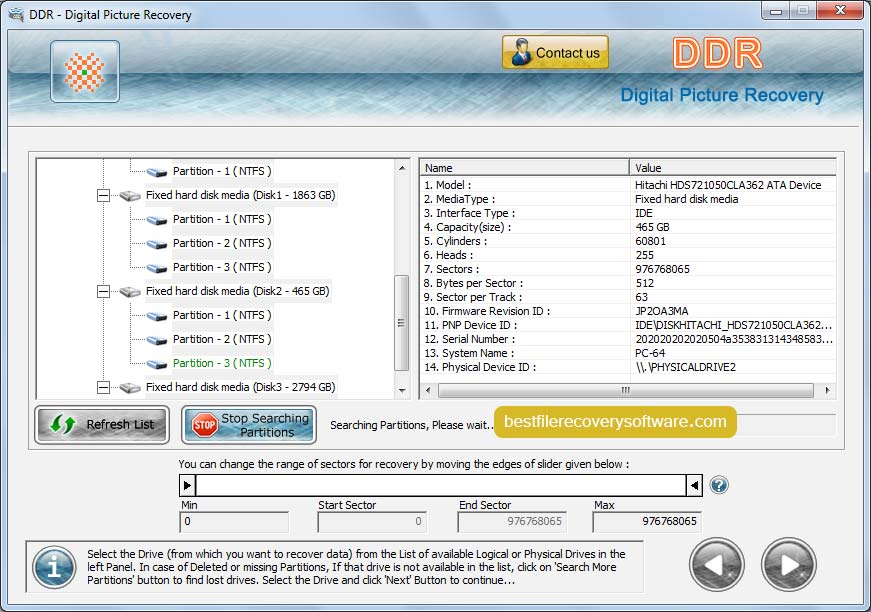Select Partition - 1 under Disk1
Viewport: 871px width, 612px height.
tap(222, 219)
